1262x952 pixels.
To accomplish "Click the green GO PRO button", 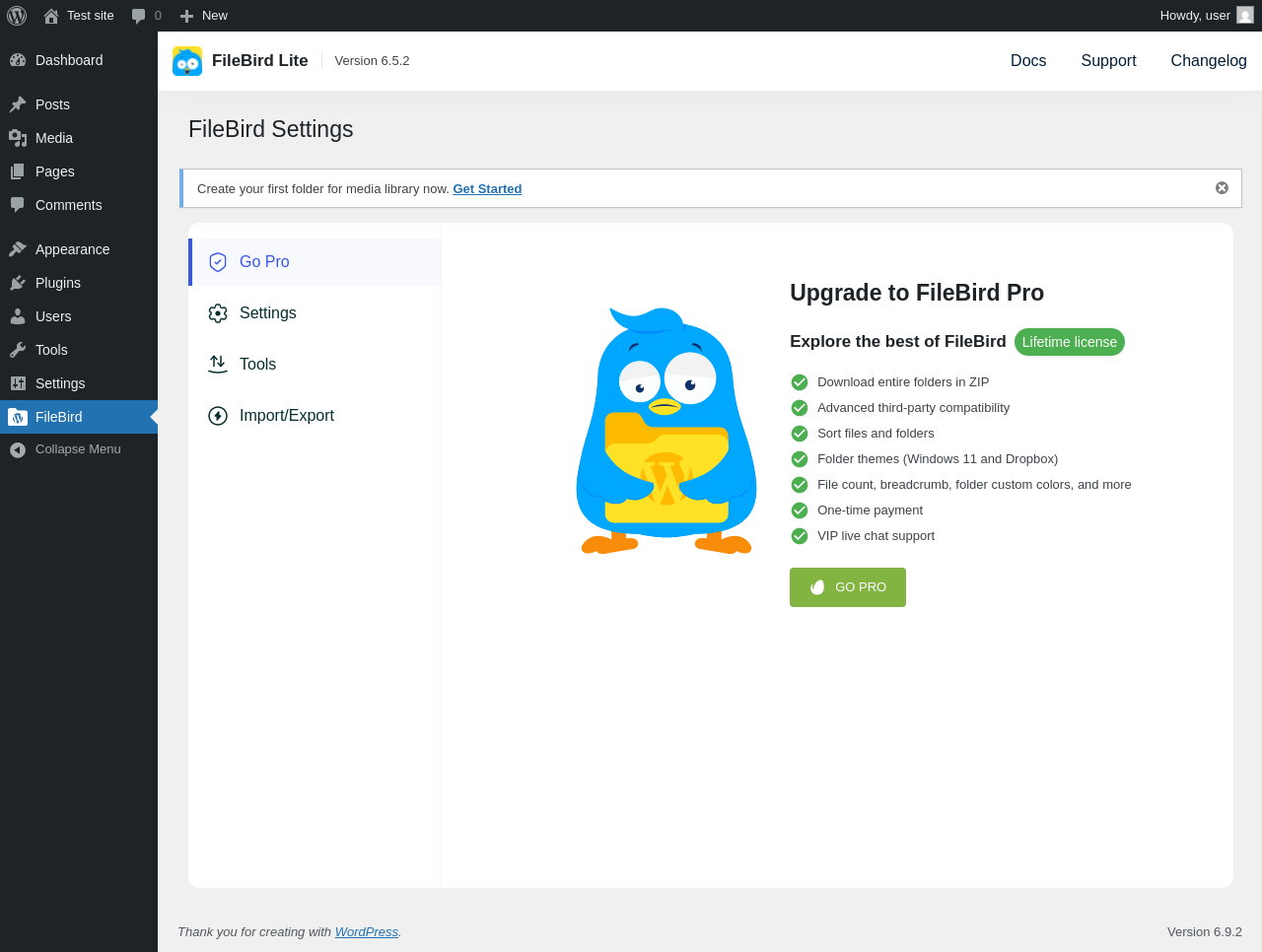I will (x=848, y=587).
